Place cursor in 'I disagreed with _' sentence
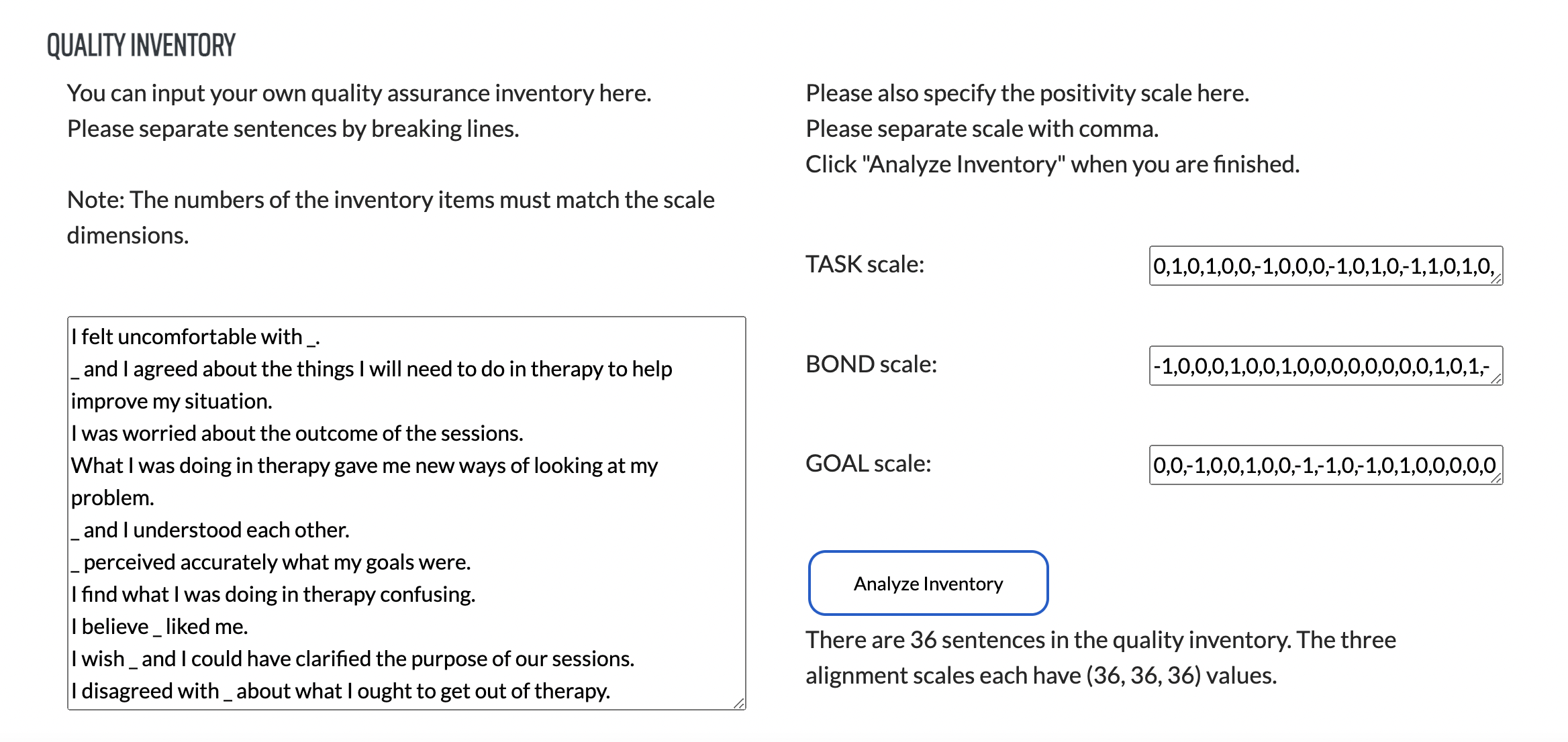1568x742 pixels. pos(341,691)
